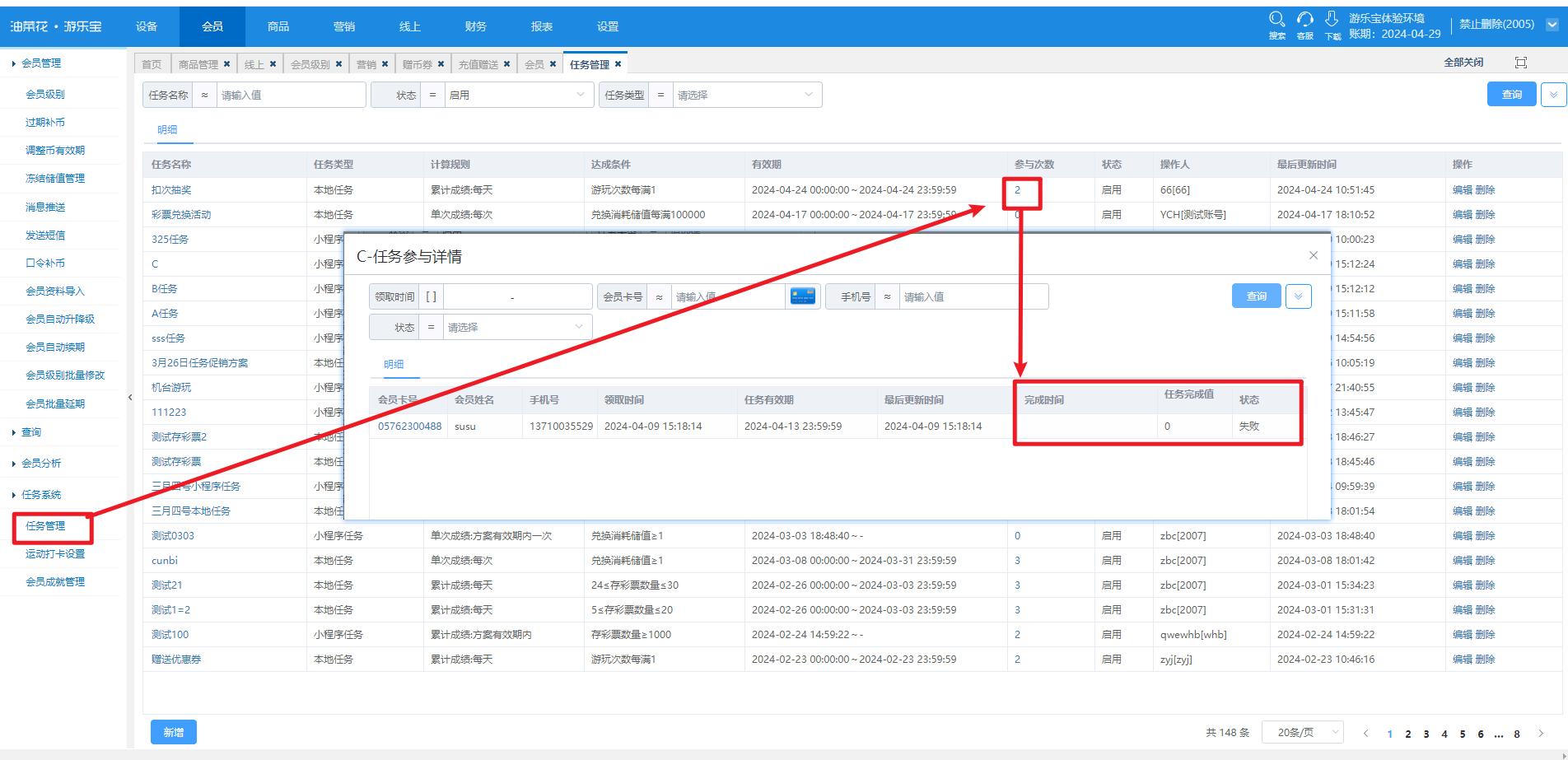
Task: Switch to the 首页 tab
Action: [x=152, y=64]
